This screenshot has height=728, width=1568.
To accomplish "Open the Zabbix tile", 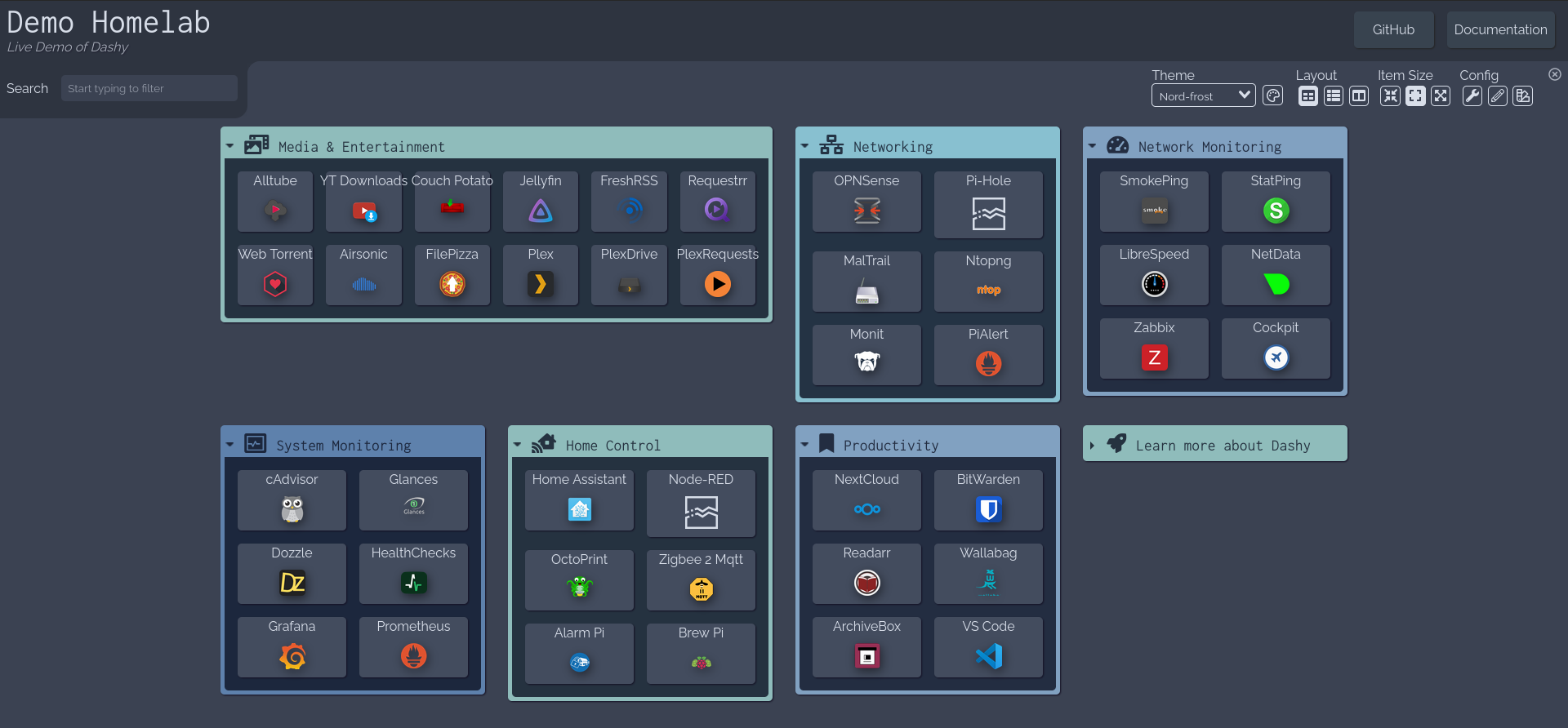I will (1154, 348).
